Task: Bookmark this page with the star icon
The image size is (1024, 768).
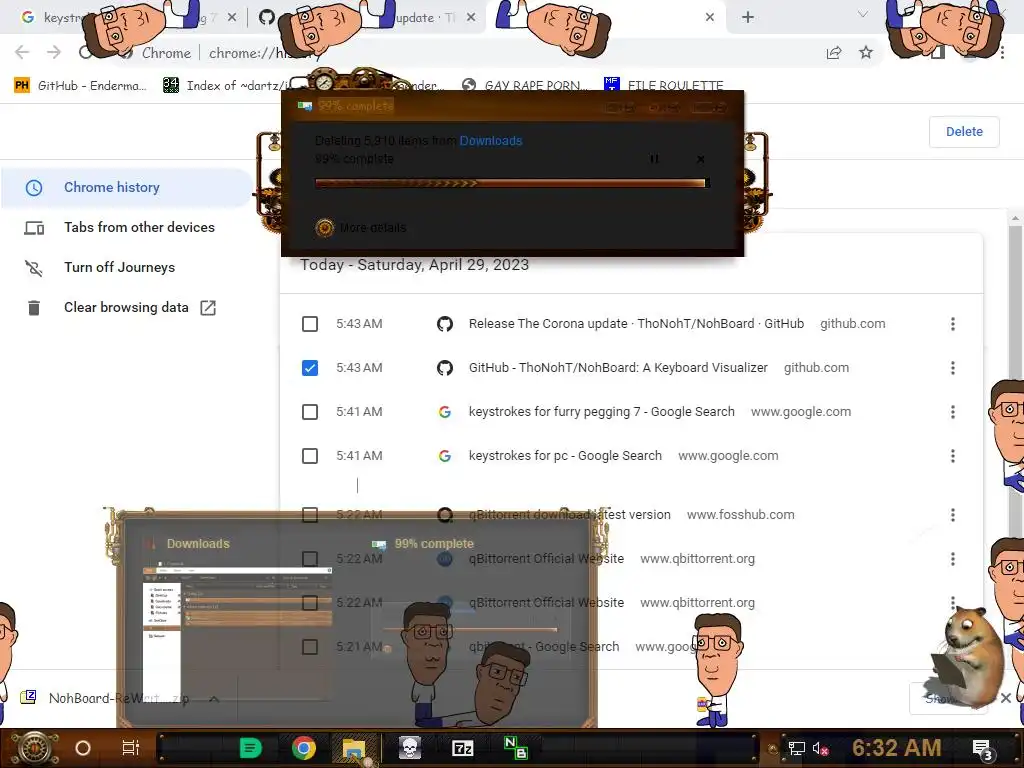Action: (x=866, y=53)
